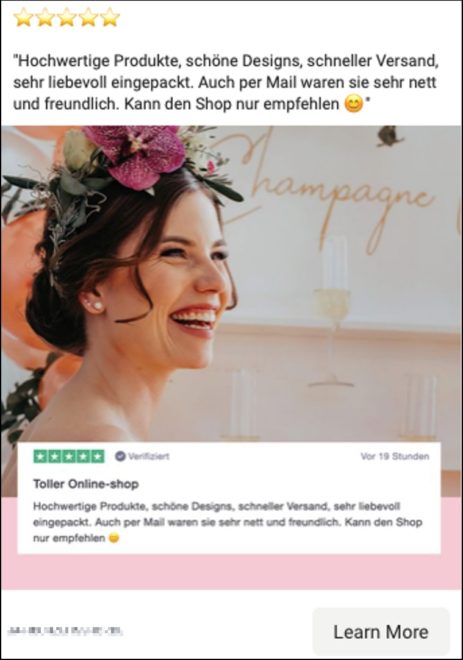Image resolution: width=463 pixels, height=660 pixels.
Task: Click the Toller Online-shop review title
Action: 86,484
